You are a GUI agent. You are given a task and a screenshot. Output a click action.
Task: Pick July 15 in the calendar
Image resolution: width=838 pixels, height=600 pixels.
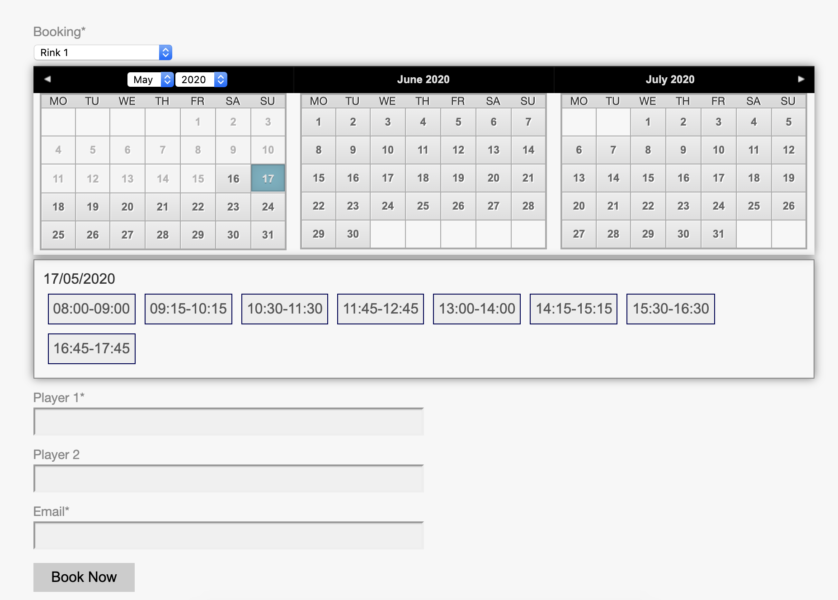tap(648, 178)
